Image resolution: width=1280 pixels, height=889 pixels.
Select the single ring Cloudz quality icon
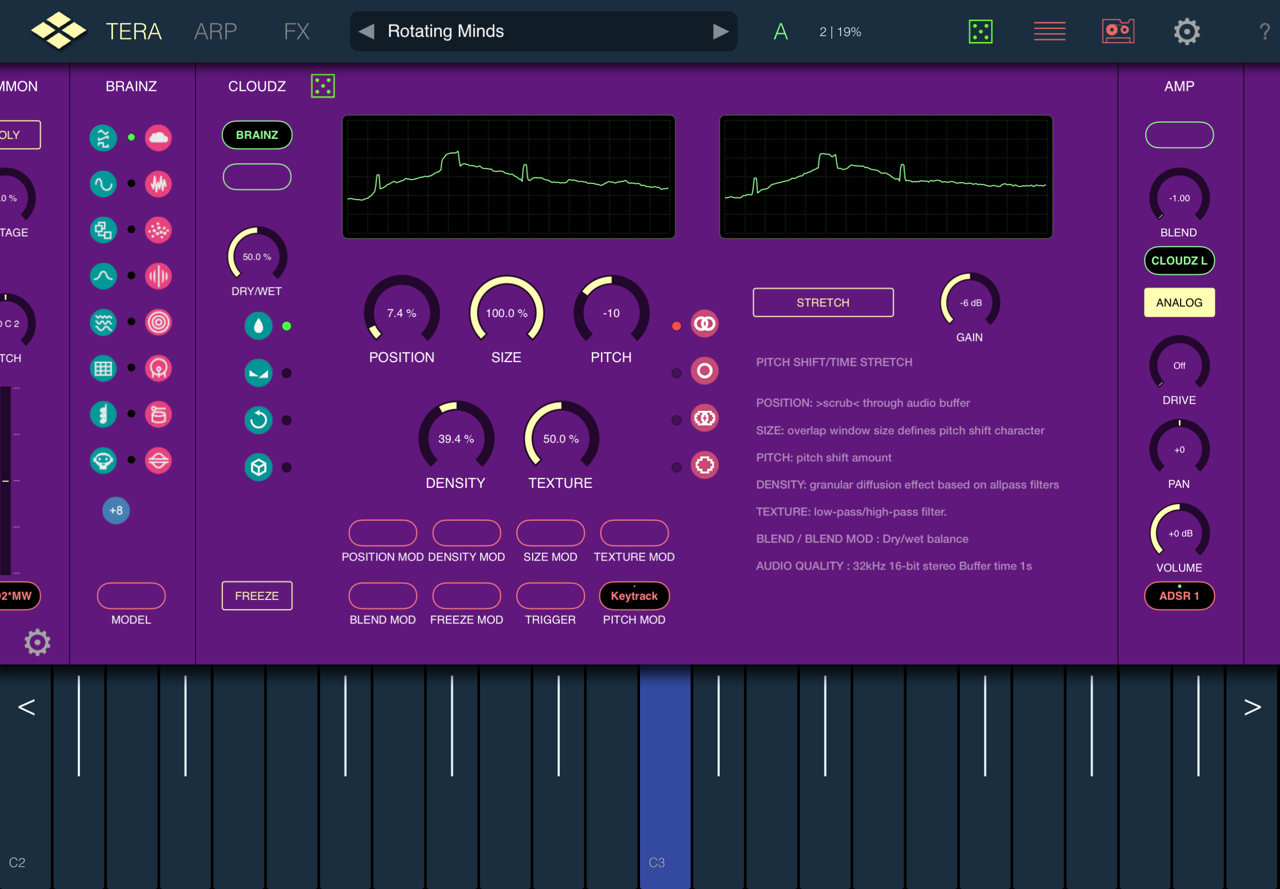(705, 371)
